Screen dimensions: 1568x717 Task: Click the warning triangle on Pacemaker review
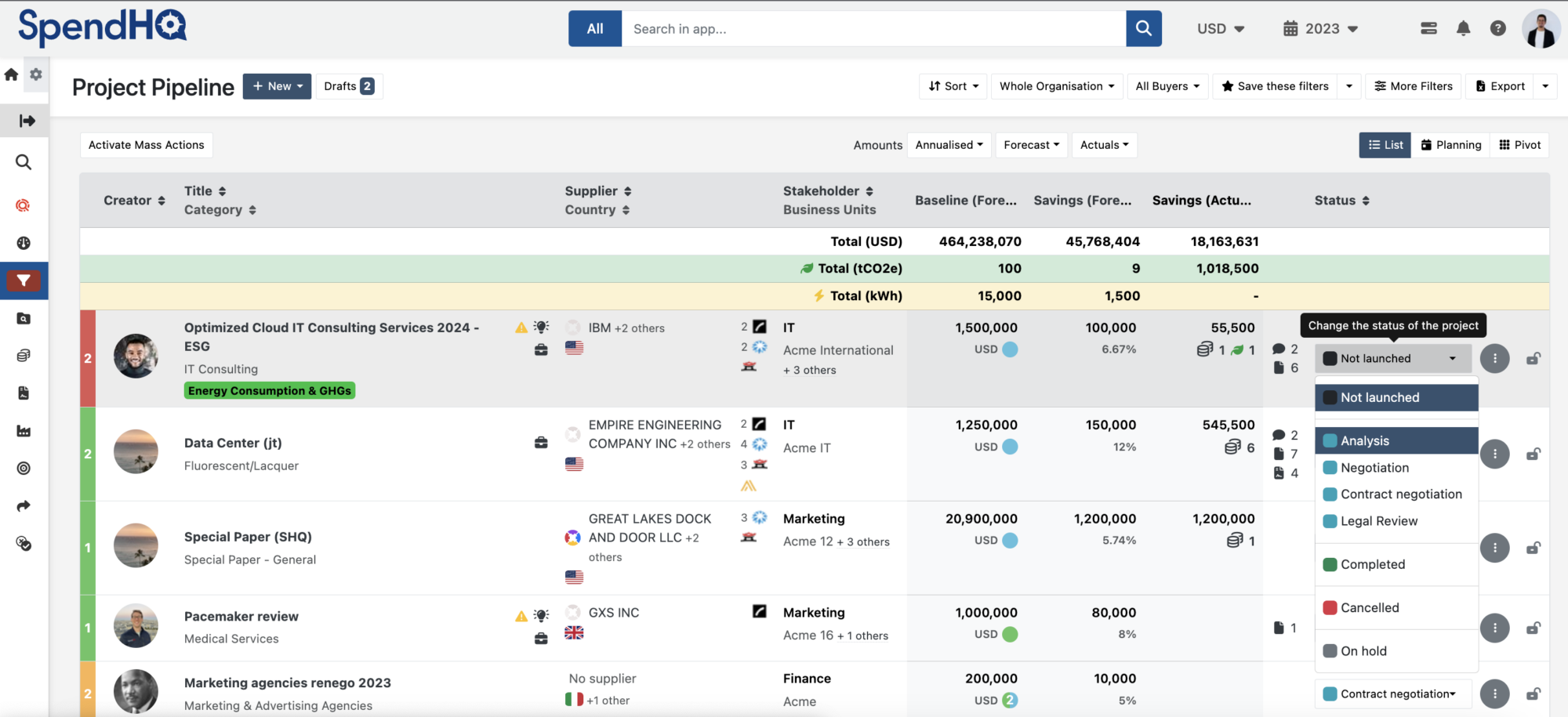coord(521,616)
